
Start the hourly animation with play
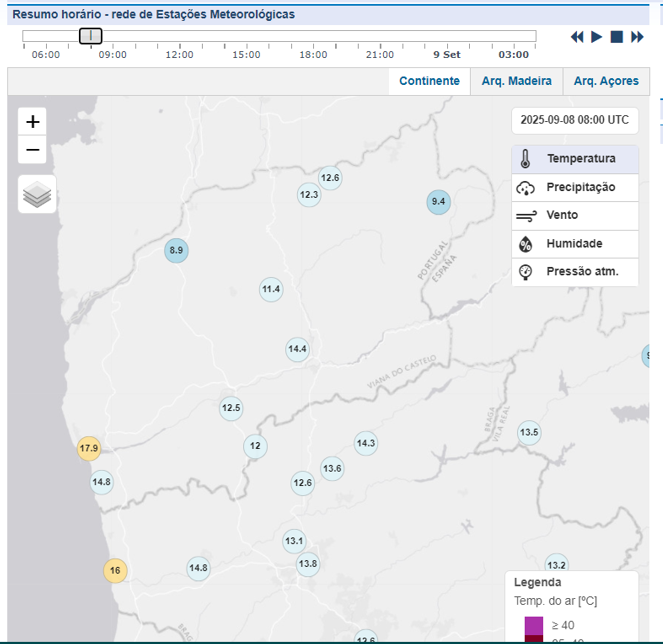[597, 37]
